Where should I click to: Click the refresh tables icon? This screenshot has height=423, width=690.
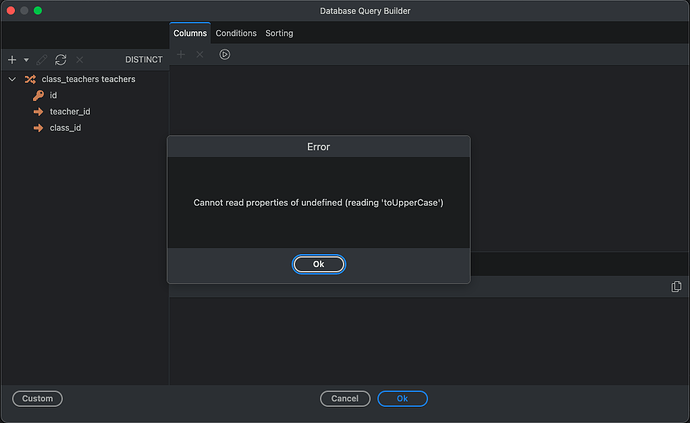pos(61,60)
